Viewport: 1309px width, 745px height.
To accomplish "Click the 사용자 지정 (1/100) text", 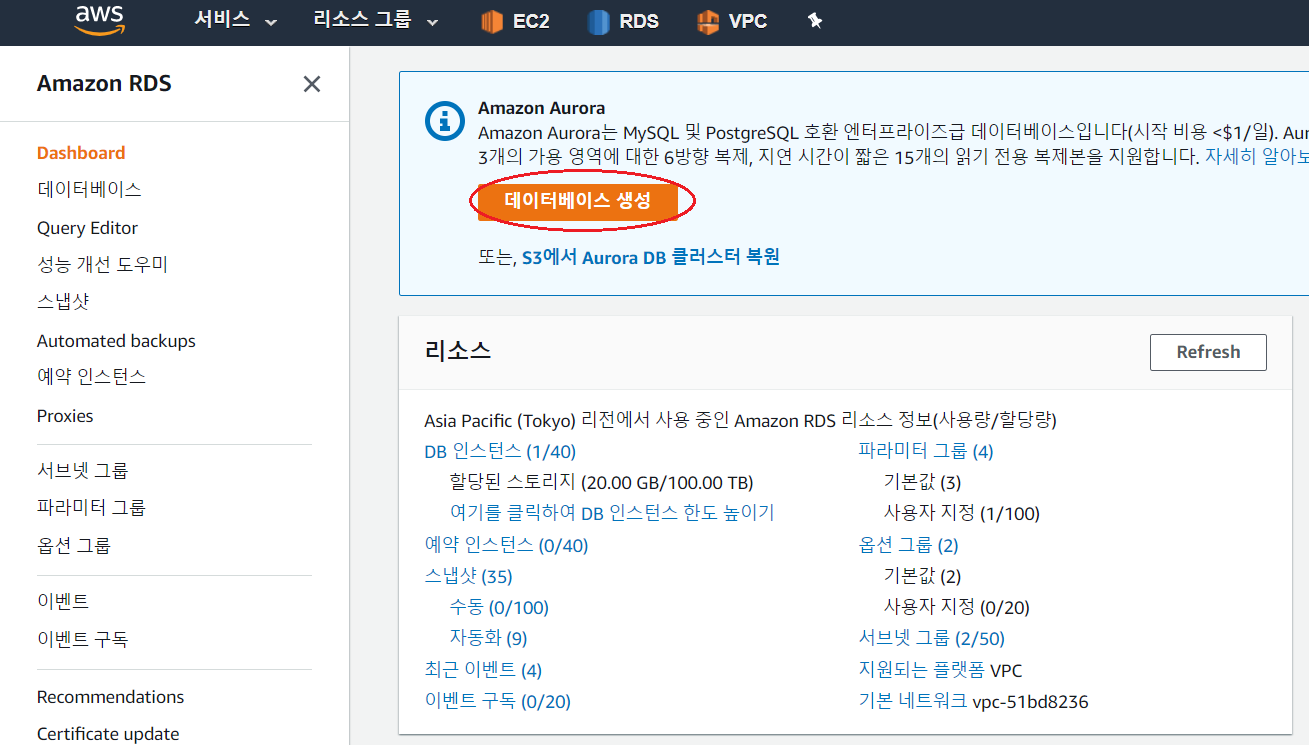I will [x=962, y=514].
